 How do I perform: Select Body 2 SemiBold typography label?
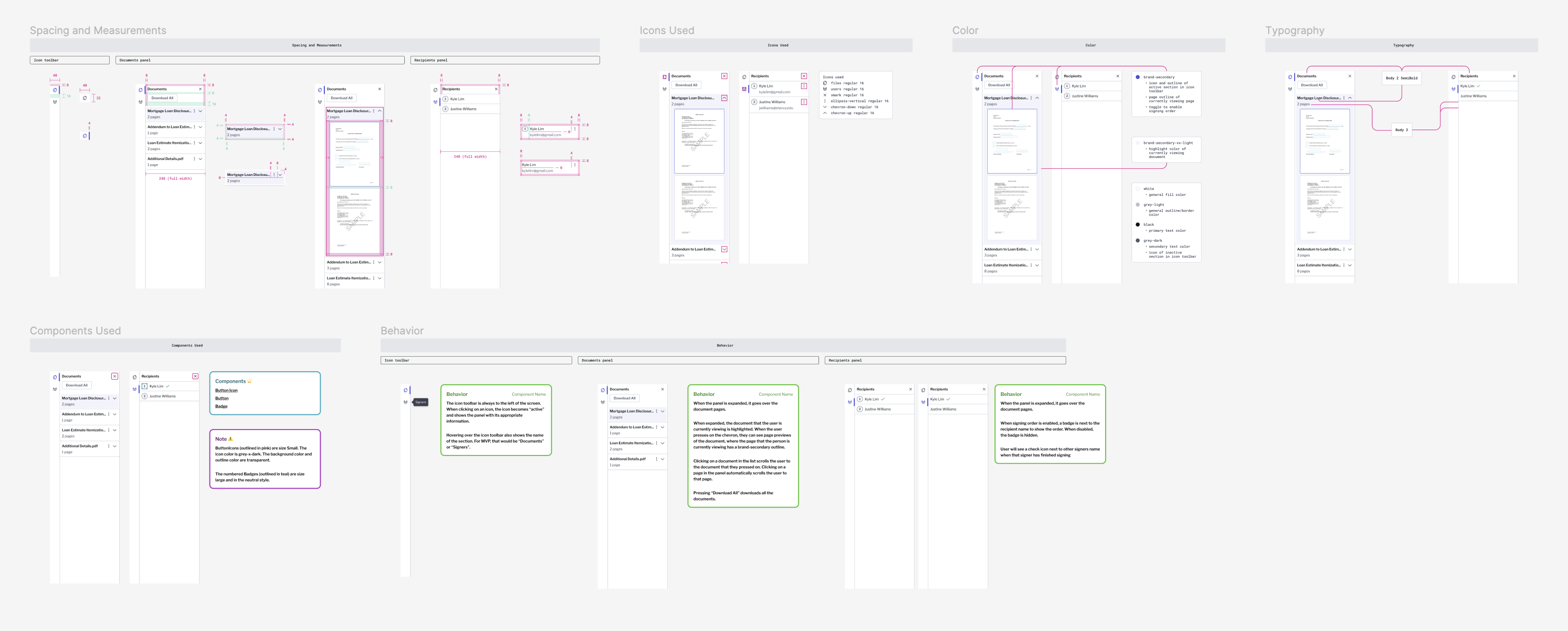1401,78
